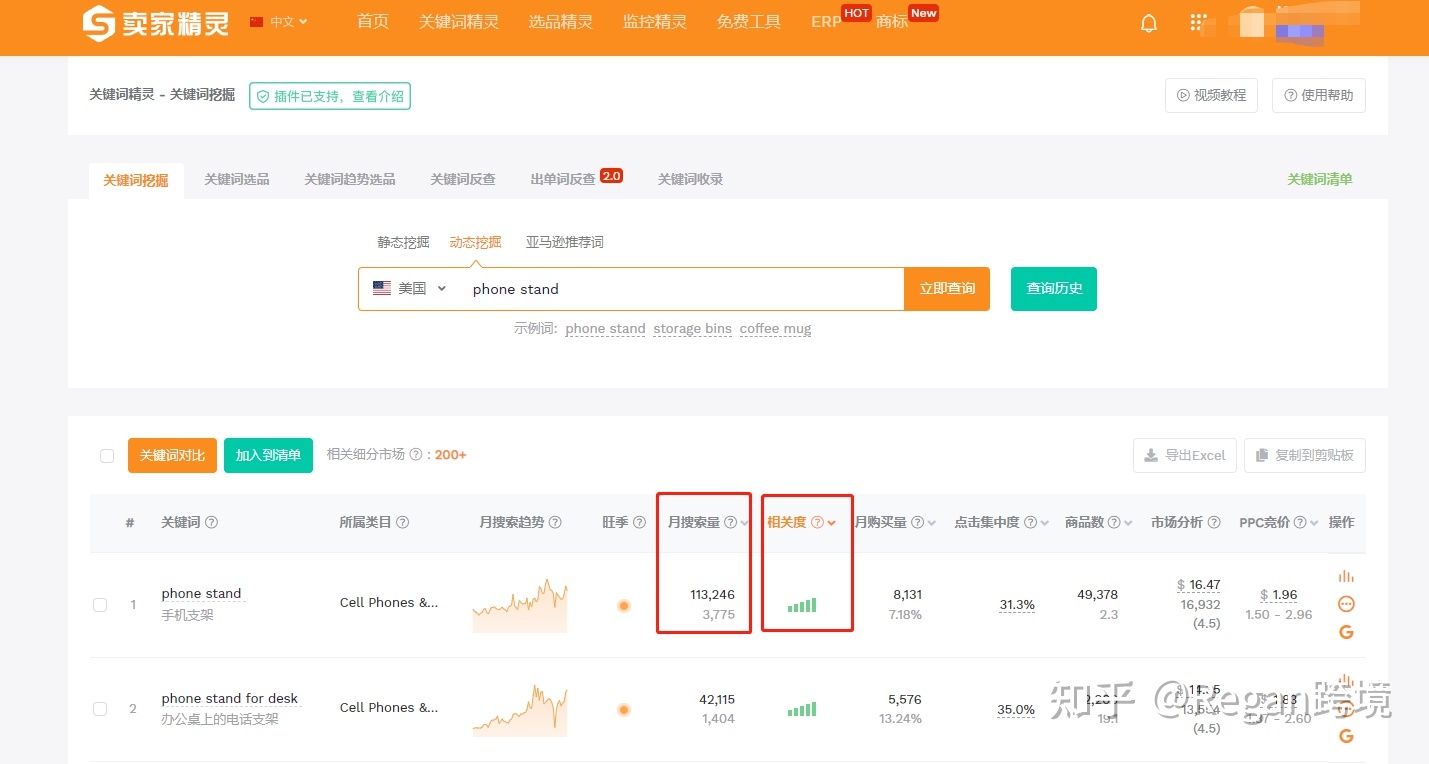The width and height of the screenshot is (1429, 764).
Task: Check the box for phone stand row
Action: 100,605
